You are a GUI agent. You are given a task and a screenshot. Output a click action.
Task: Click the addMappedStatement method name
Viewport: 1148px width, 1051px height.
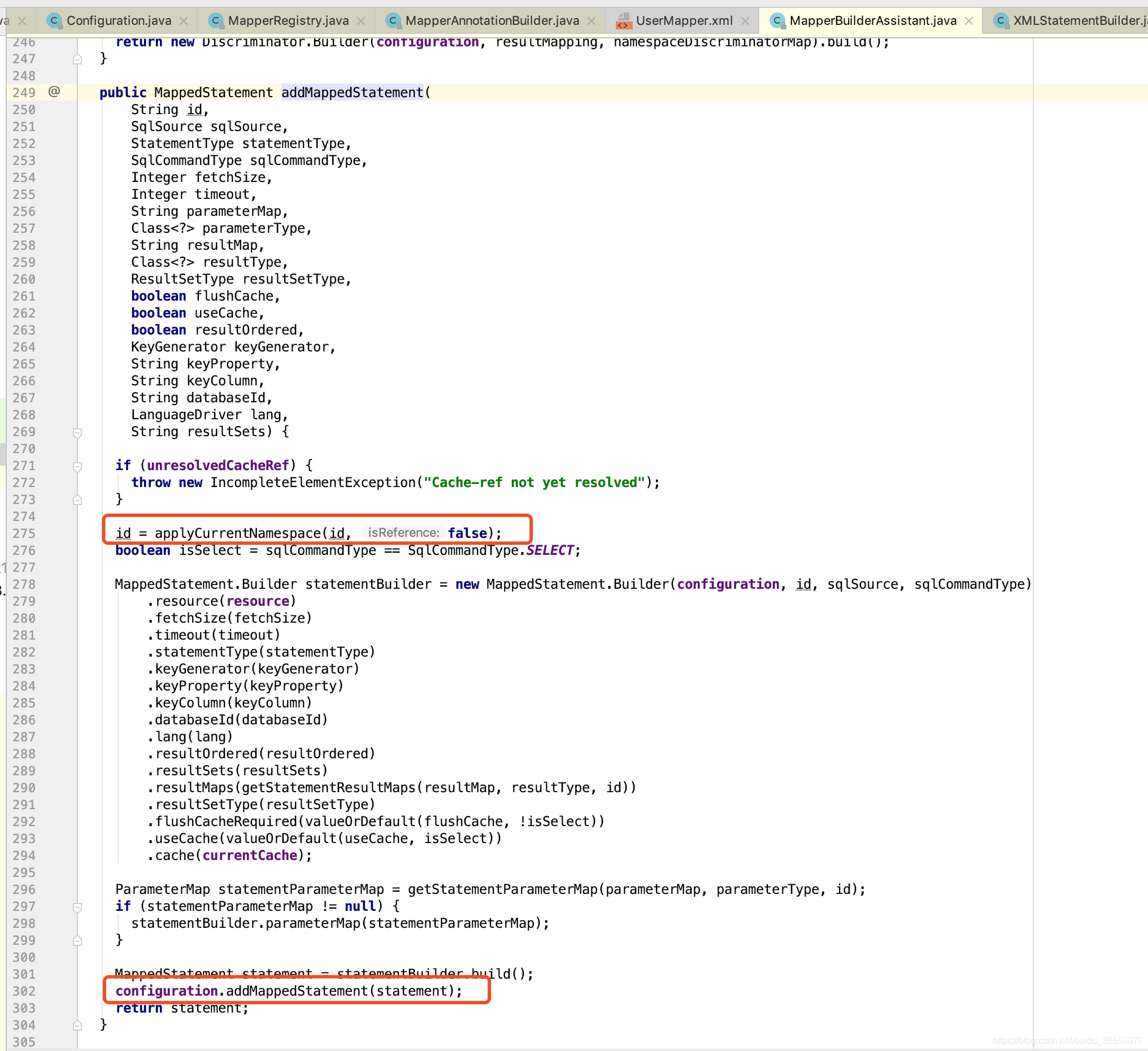tap(352, 92)
